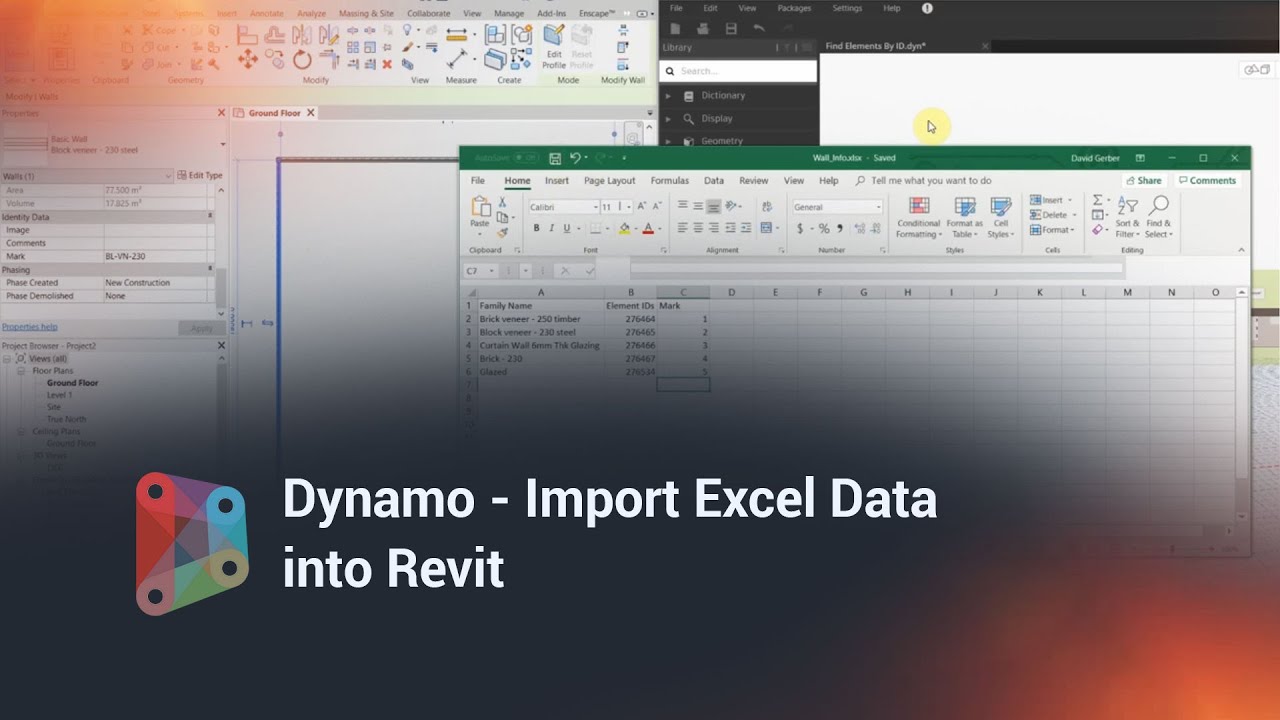Click Edit Type in Revit Properties

(x=198, y=175)
